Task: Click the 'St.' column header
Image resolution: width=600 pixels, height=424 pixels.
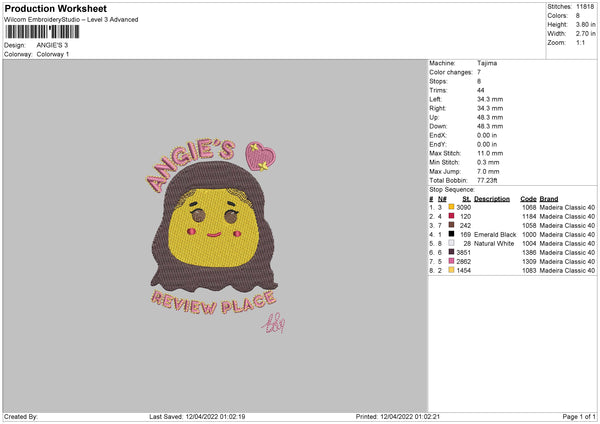Action: tap(466, 199)
